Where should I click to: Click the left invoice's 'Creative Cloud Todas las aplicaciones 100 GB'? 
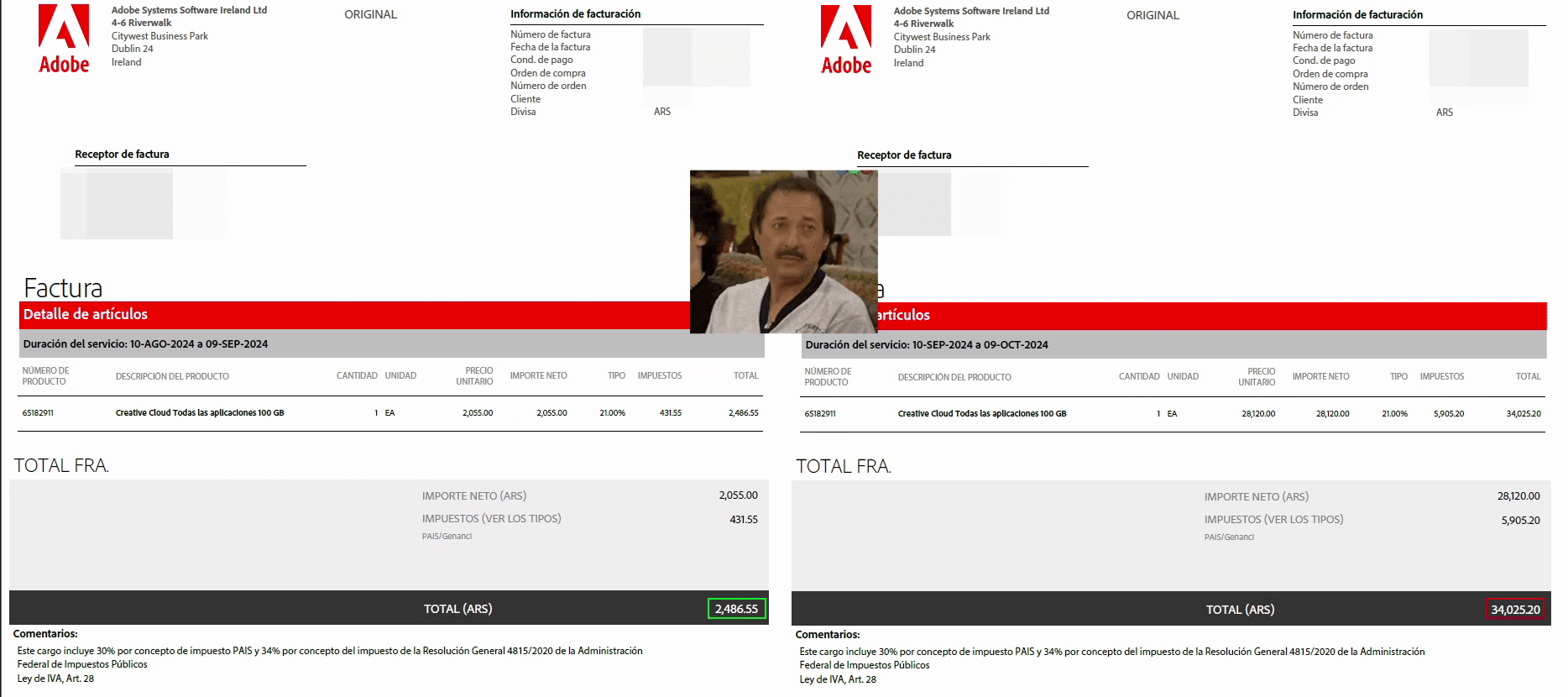200,413
